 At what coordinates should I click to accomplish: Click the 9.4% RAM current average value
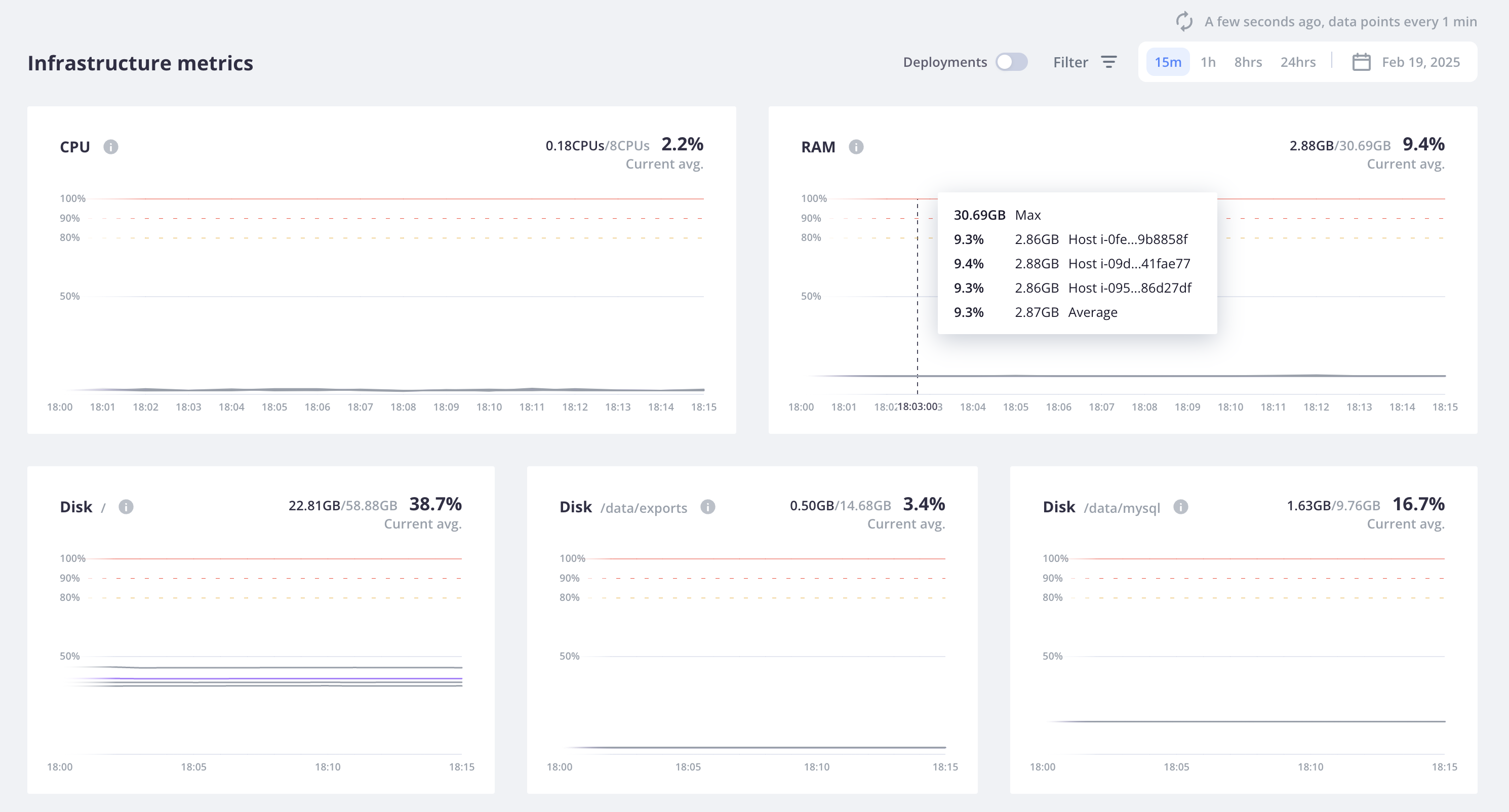click(x=1423, y=144)
